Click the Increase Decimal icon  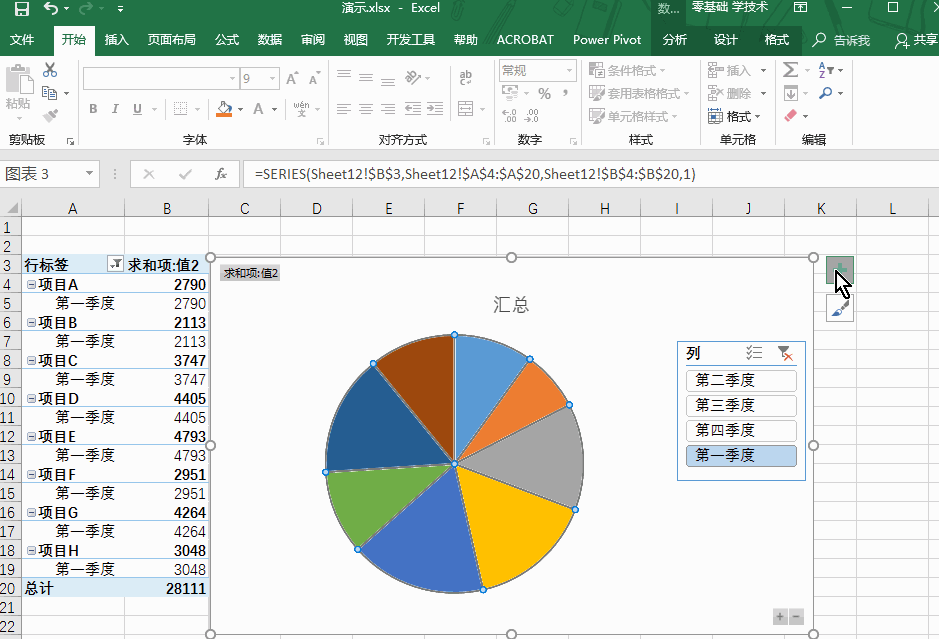509,116
